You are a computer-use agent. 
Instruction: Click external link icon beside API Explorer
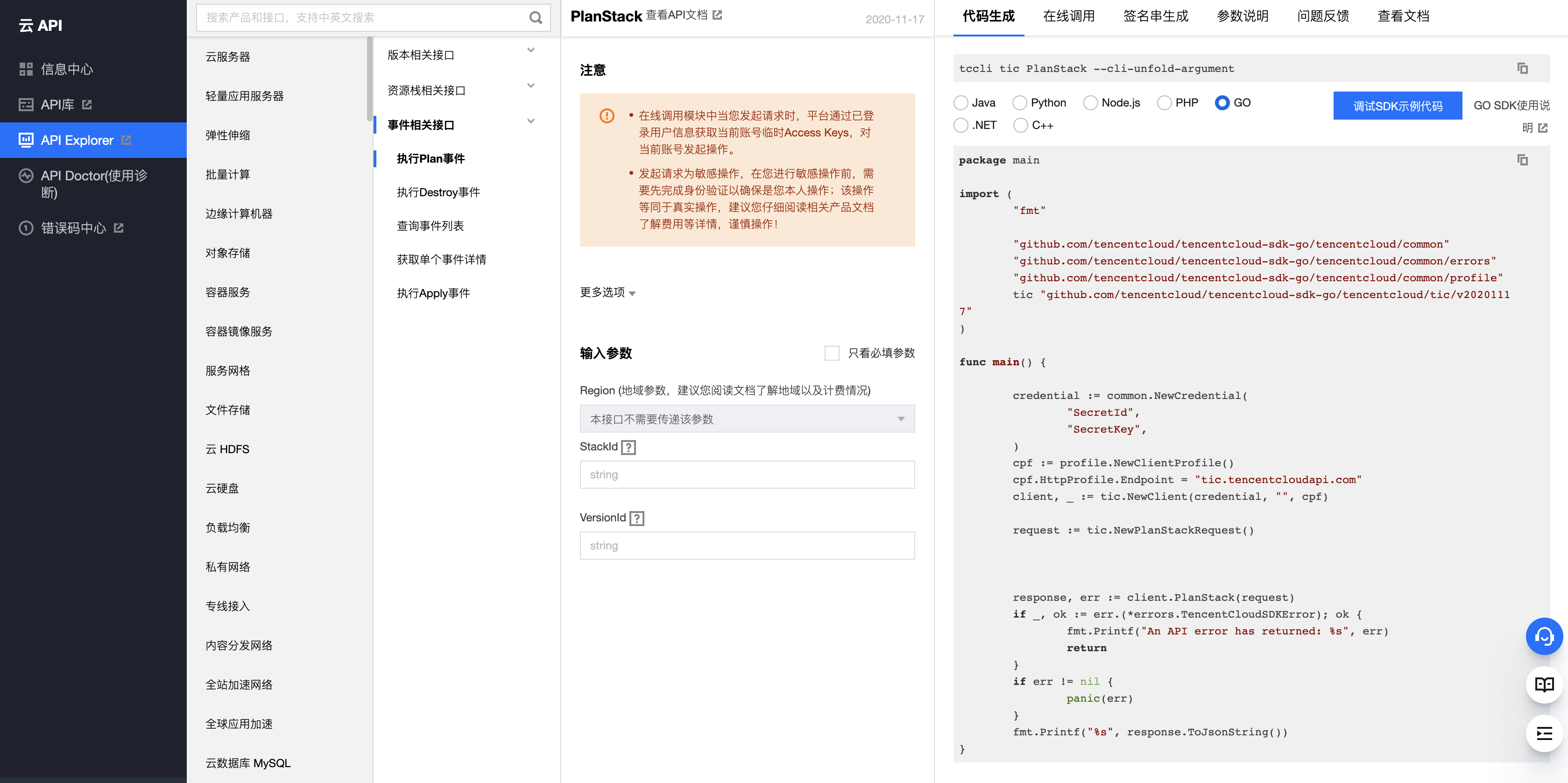[126, 140]
